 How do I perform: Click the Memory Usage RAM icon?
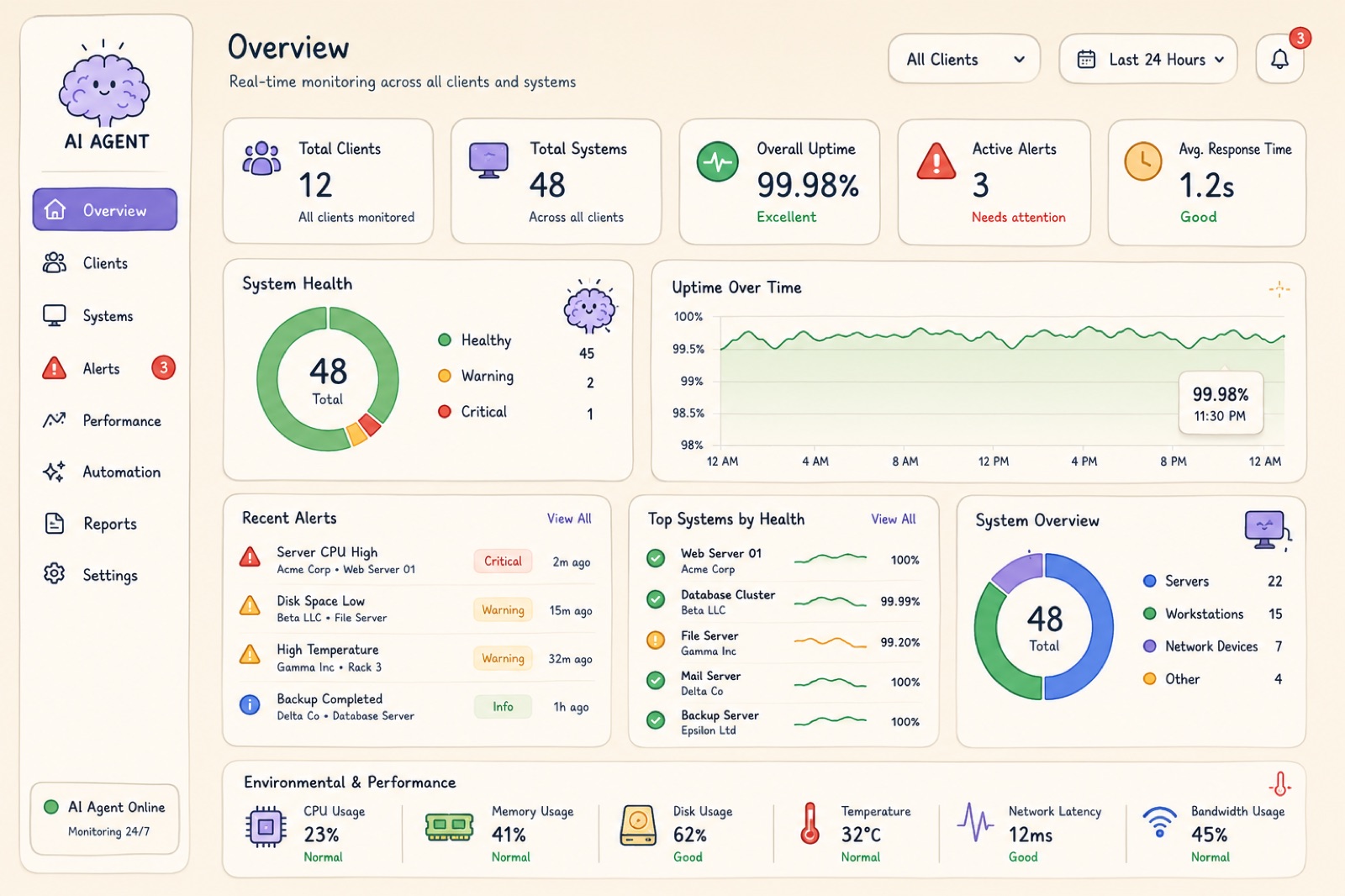pyautogui.click(x=450, y=826)
